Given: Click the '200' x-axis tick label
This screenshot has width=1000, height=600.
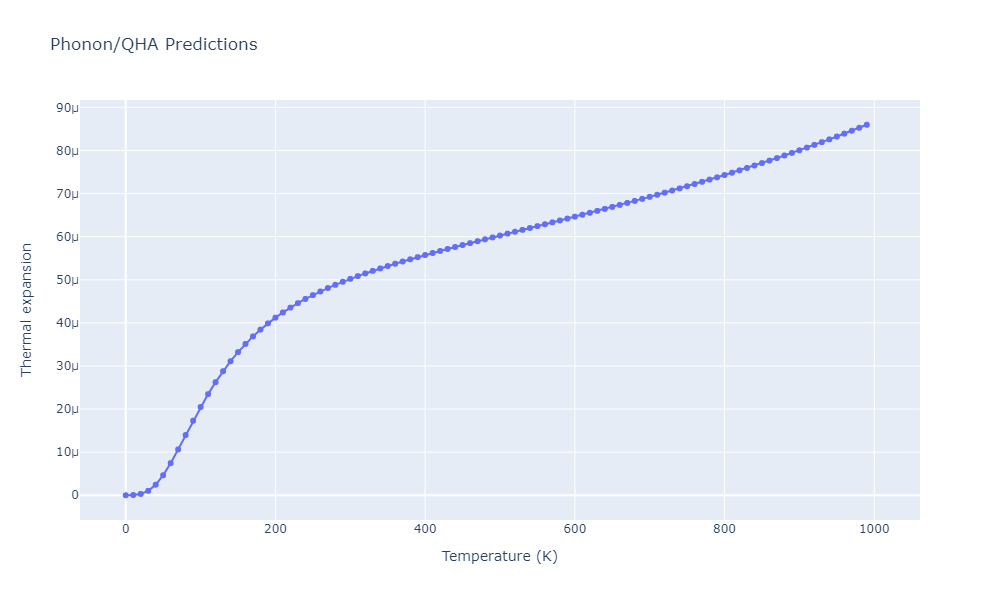Looking at the screenshot, I should pyautogui.click(x=275, y=528).
